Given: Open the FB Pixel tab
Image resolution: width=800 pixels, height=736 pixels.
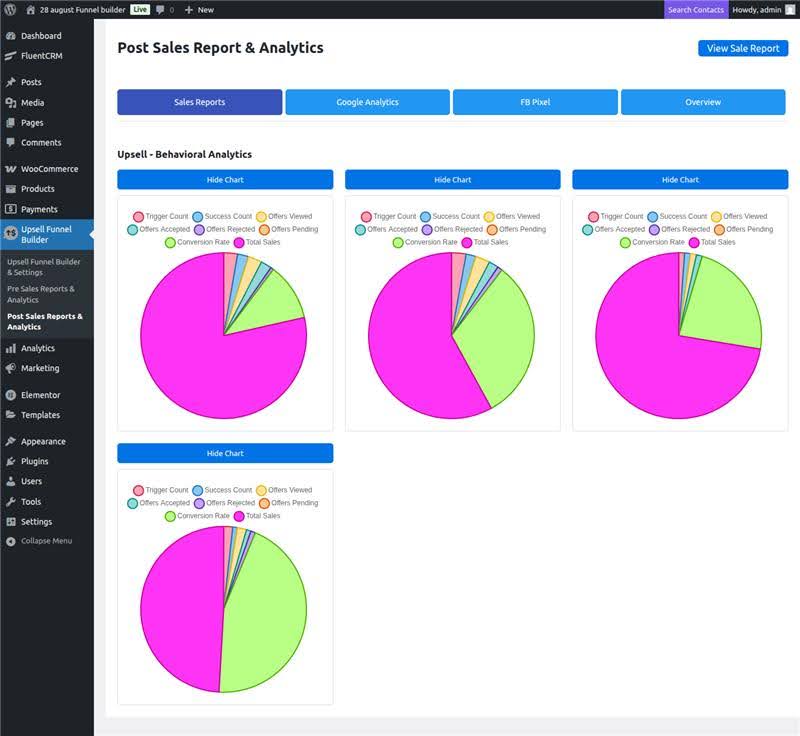Looking at the screenshot, I should pyautogui.click(x=537, y=101).
